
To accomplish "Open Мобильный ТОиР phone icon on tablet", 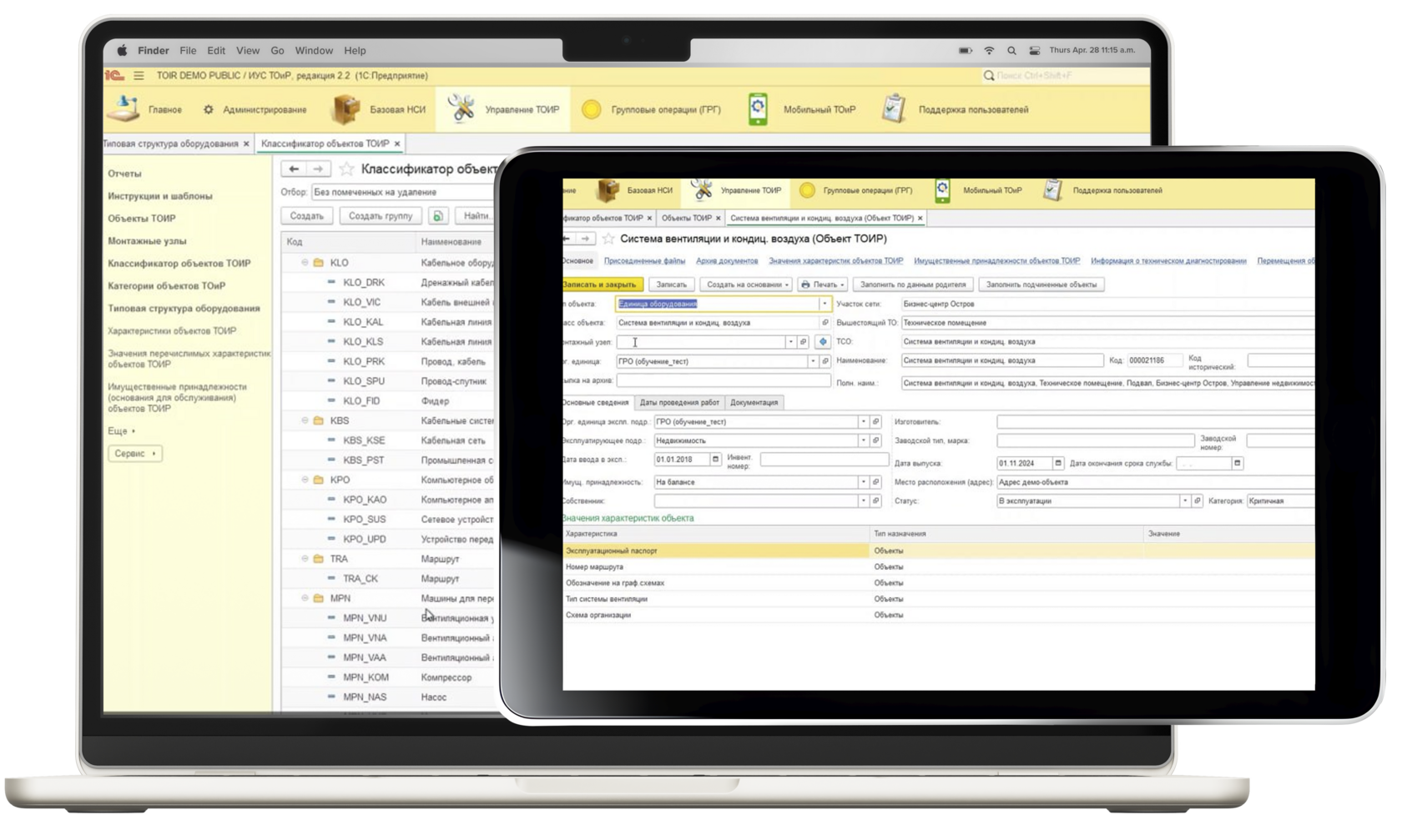I will [x=942, y=190].
